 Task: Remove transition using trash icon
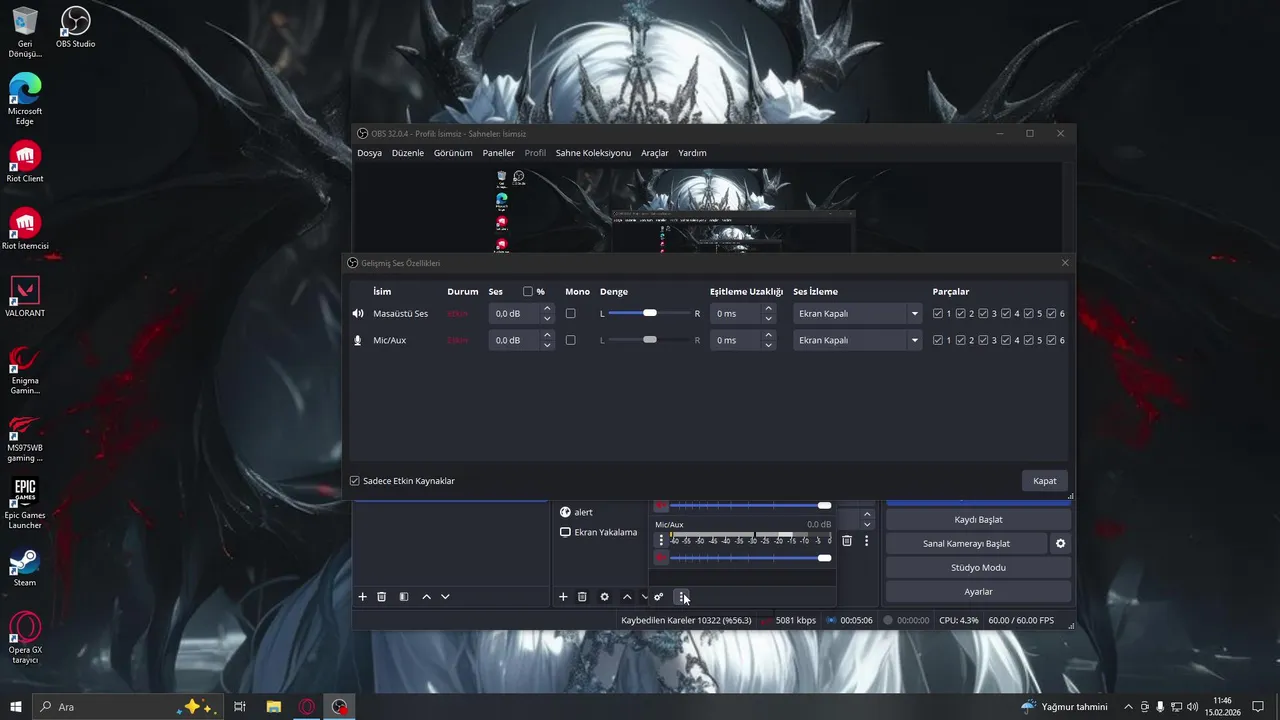[x=847, y=540]
